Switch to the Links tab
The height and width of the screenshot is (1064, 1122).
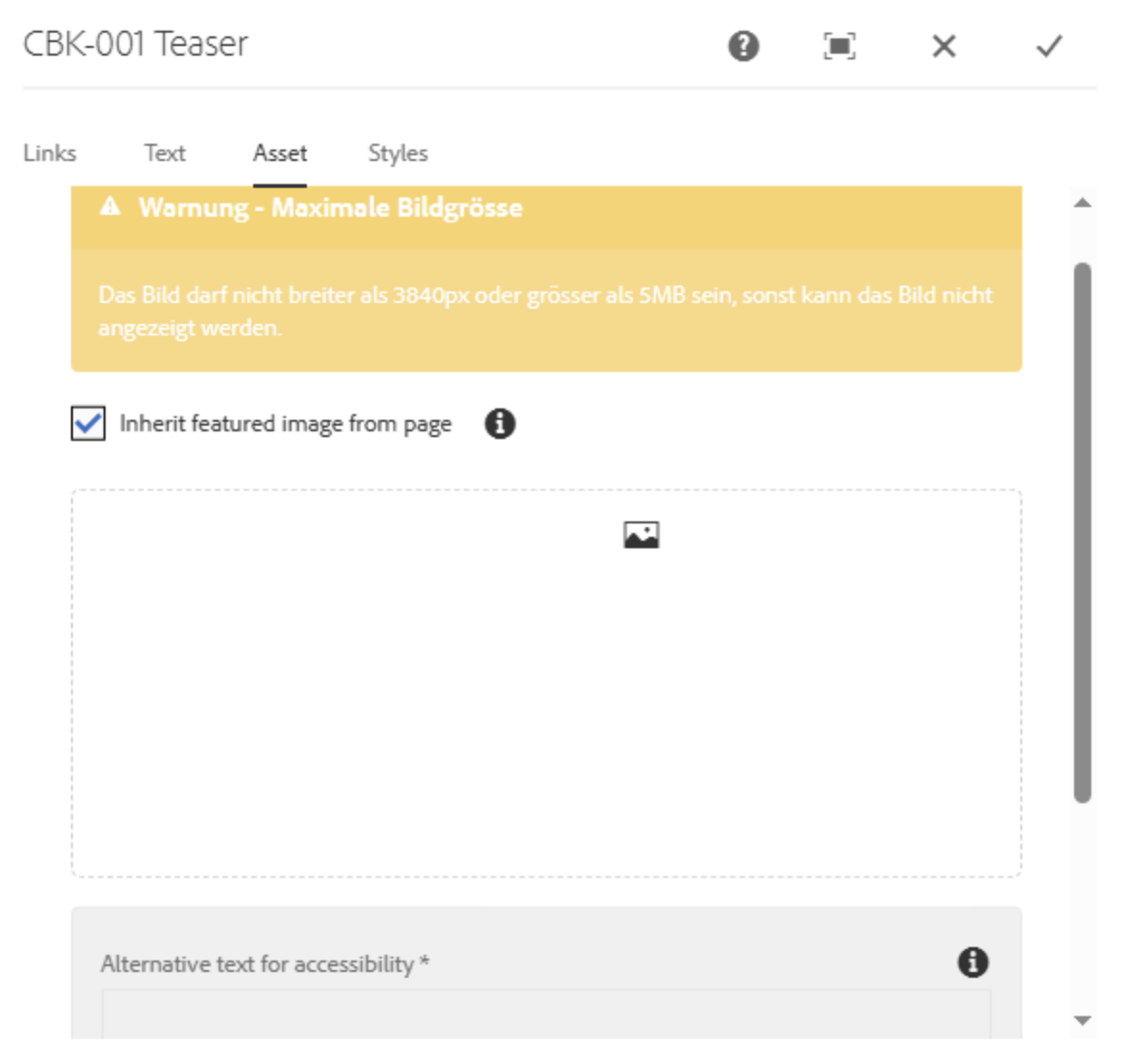[x=50, y=153]
